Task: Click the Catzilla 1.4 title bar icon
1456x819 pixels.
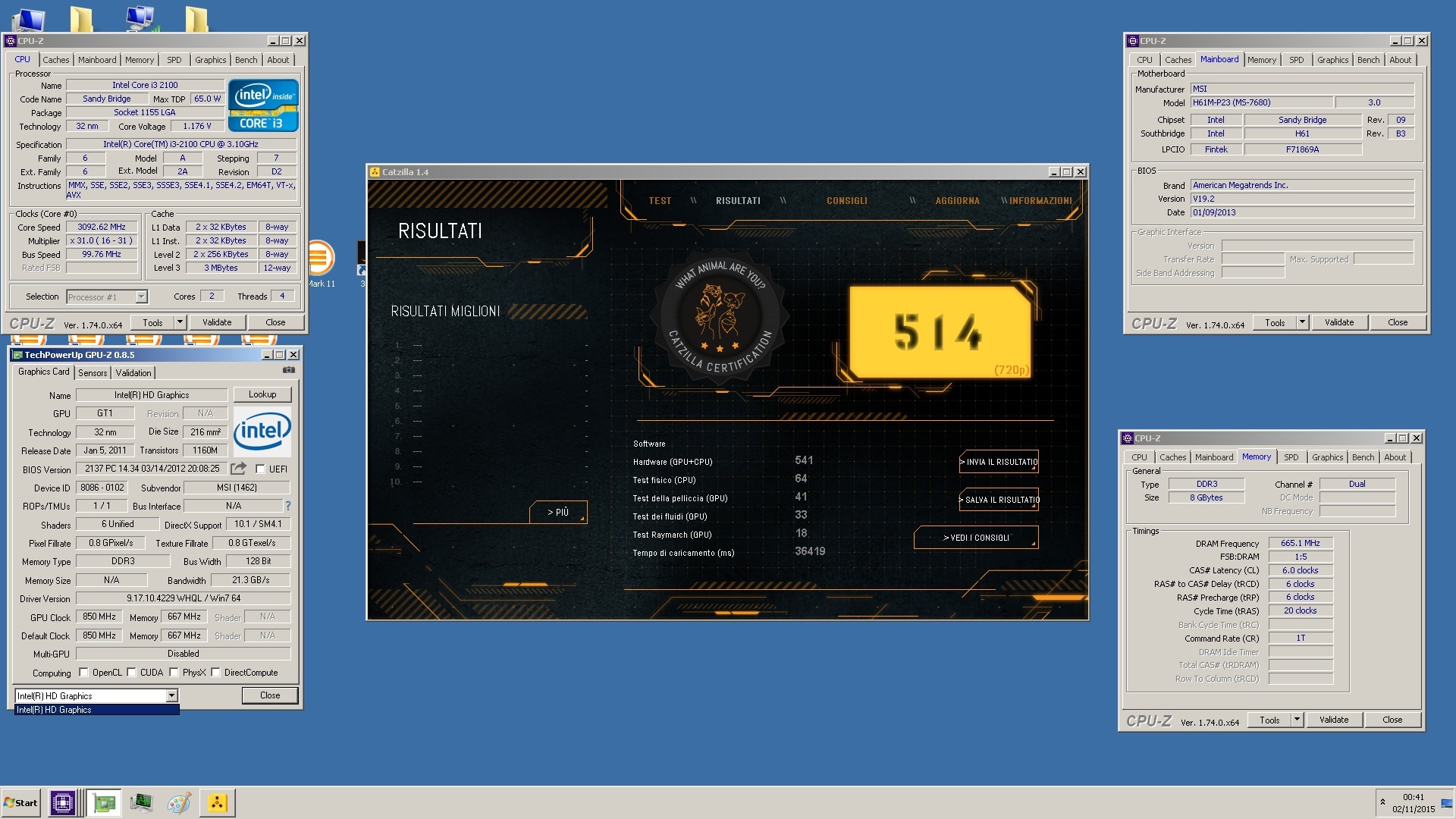Action: point(375,172)
